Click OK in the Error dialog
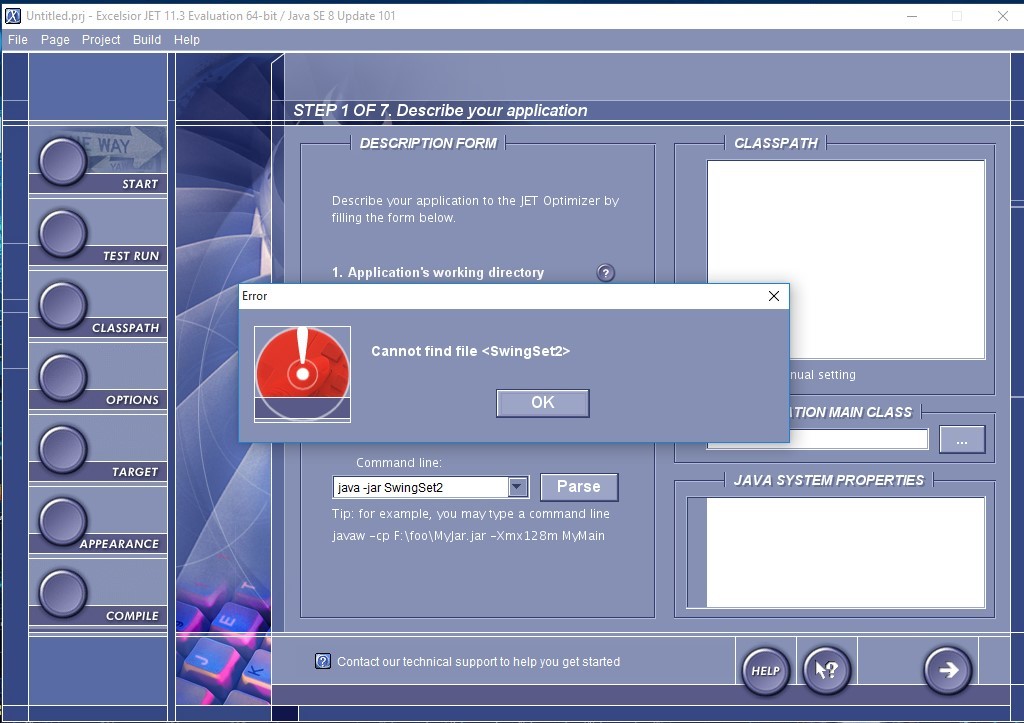 coord(543,403)
